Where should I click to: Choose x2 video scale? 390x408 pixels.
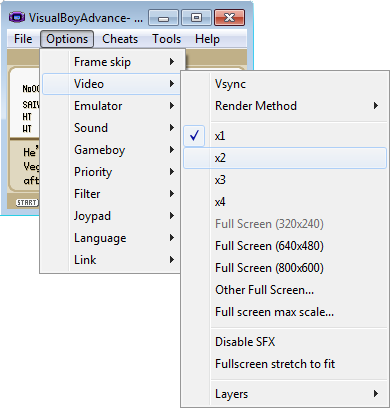[285, 158]
